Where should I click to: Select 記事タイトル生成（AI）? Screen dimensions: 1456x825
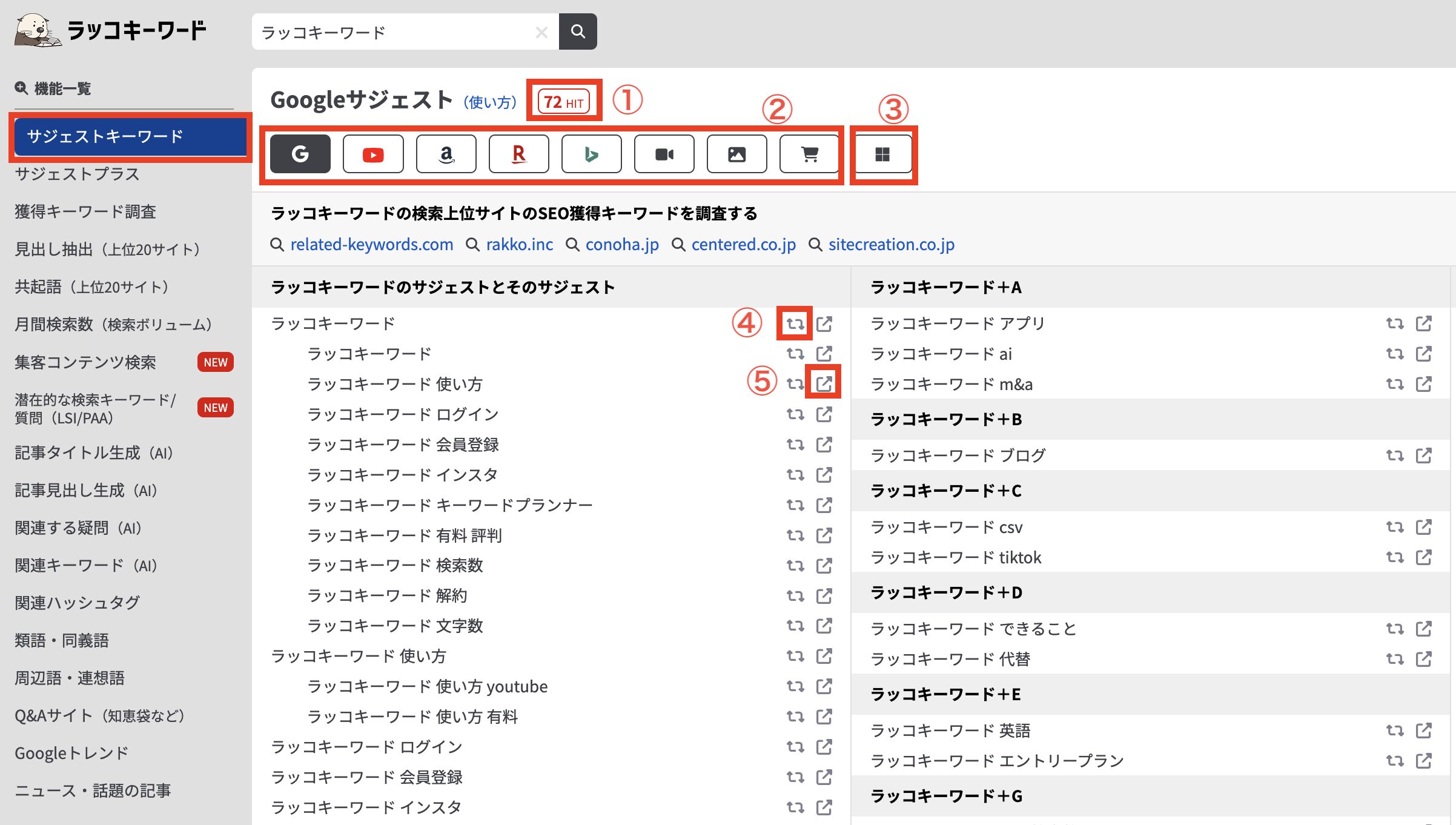pyautogui.click(x=94, y=453)
